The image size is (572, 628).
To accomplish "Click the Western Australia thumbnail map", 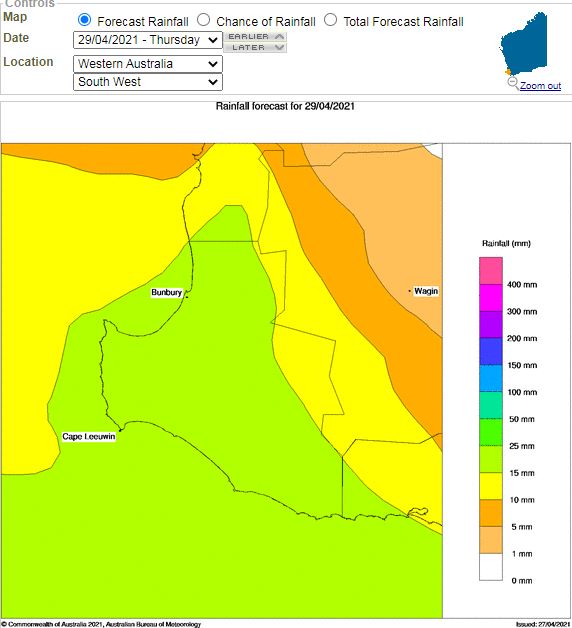I will click(x=524, y=43).
